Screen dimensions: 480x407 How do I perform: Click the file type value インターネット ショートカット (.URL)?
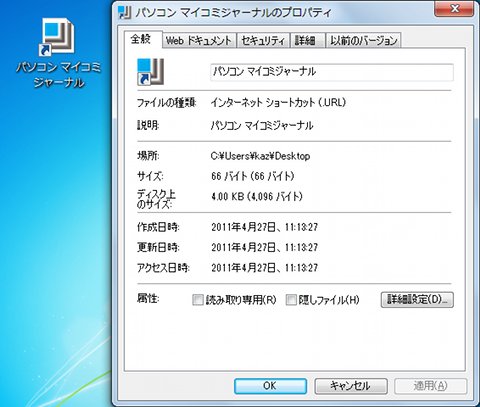tap(278, 102)
